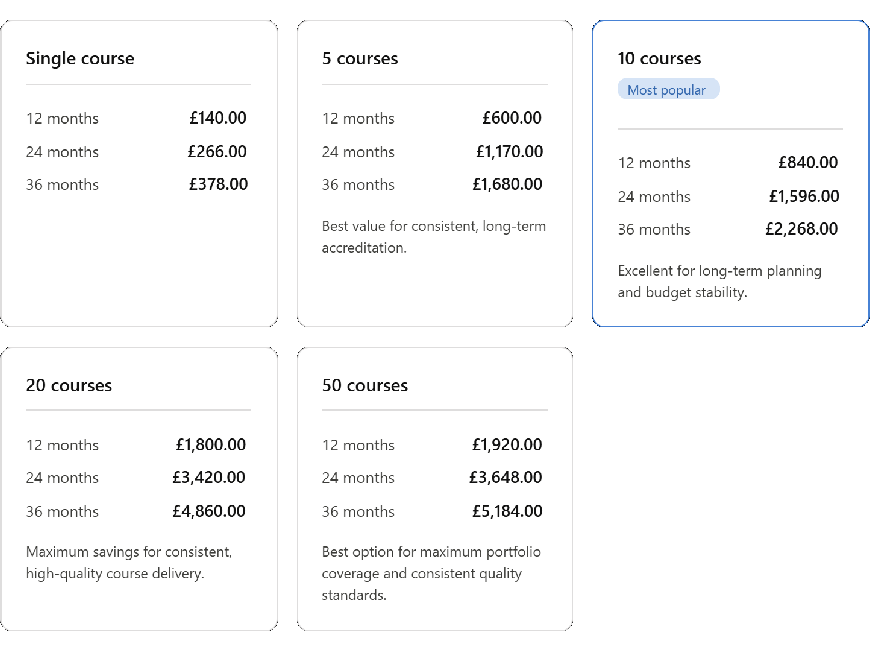Choose the £4,860.00 36-month price
870x650 pixels.
pos(209,511)
